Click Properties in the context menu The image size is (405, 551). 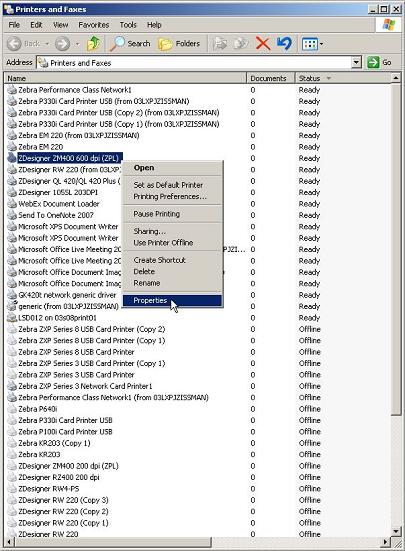(x=172, y=300)
